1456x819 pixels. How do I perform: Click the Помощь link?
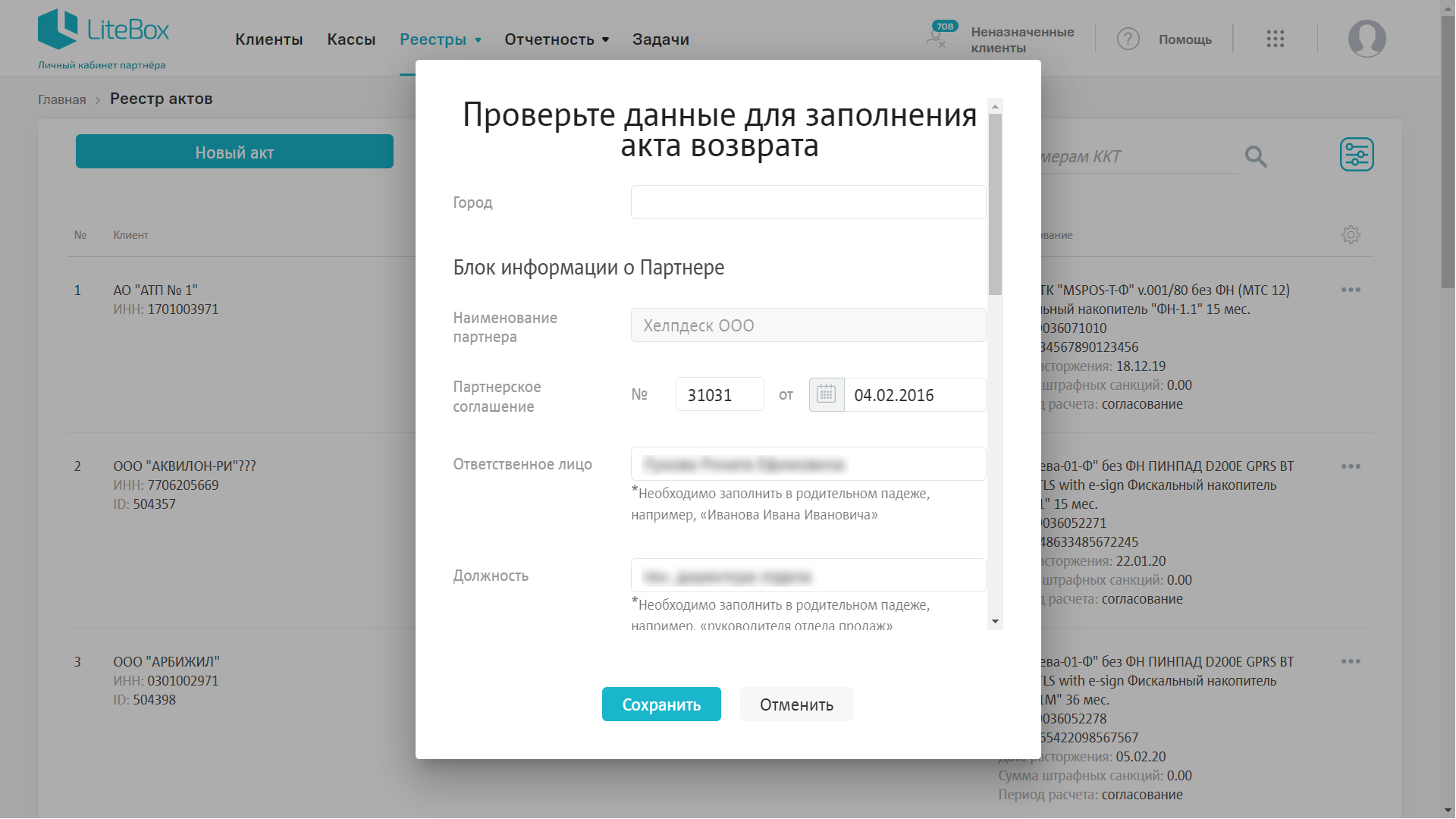1185,39
